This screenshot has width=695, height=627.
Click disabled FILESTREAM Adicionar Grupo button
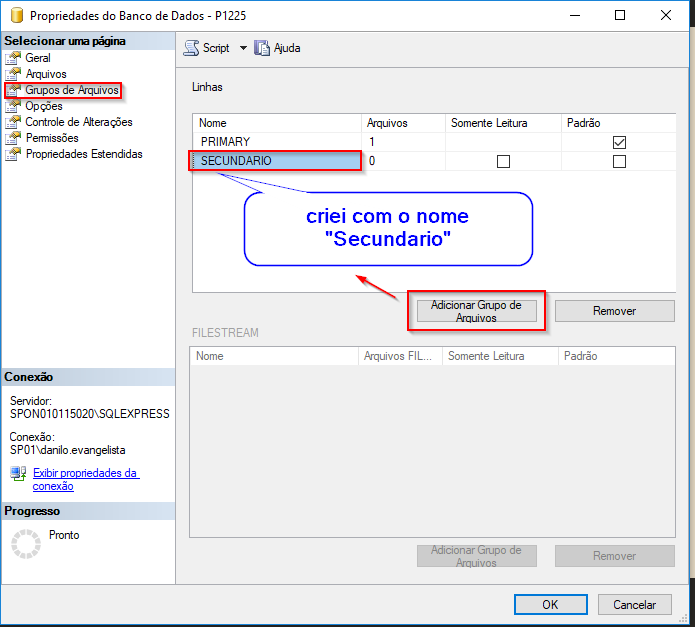tap(476, 556)
